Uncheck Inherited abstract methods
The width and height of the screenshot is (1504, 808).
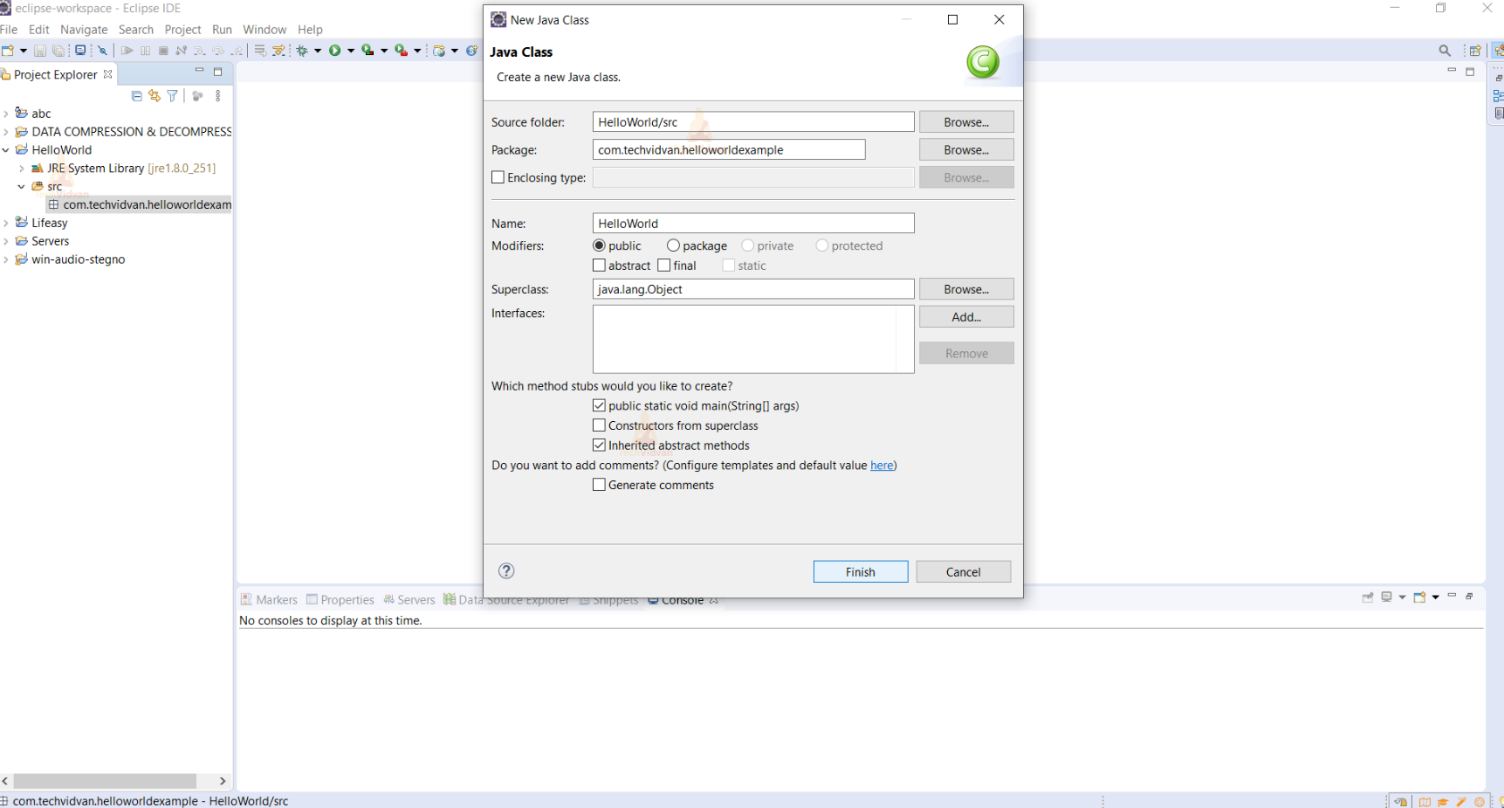pos(599,445)
